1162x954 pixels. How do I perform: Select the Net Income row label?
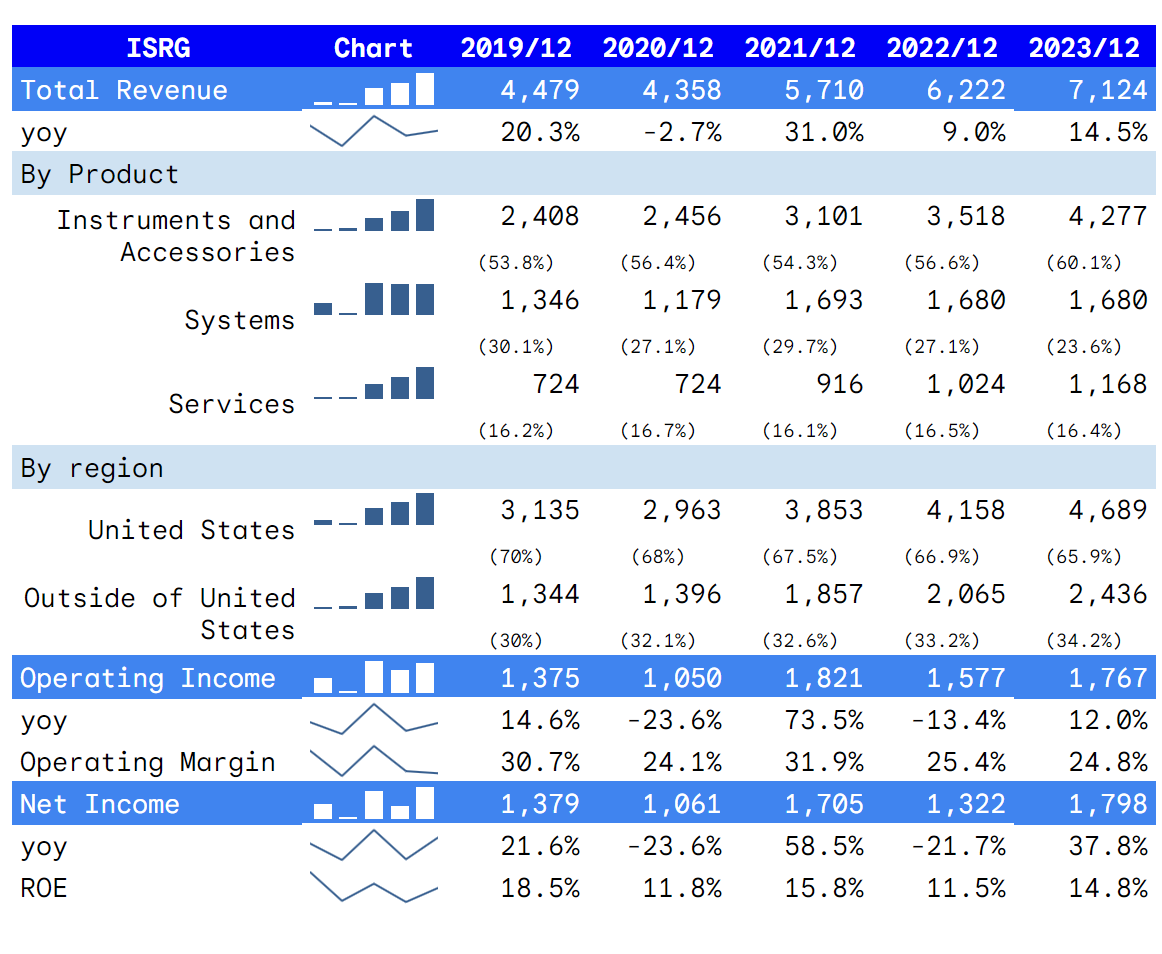(x=99, y=804)
